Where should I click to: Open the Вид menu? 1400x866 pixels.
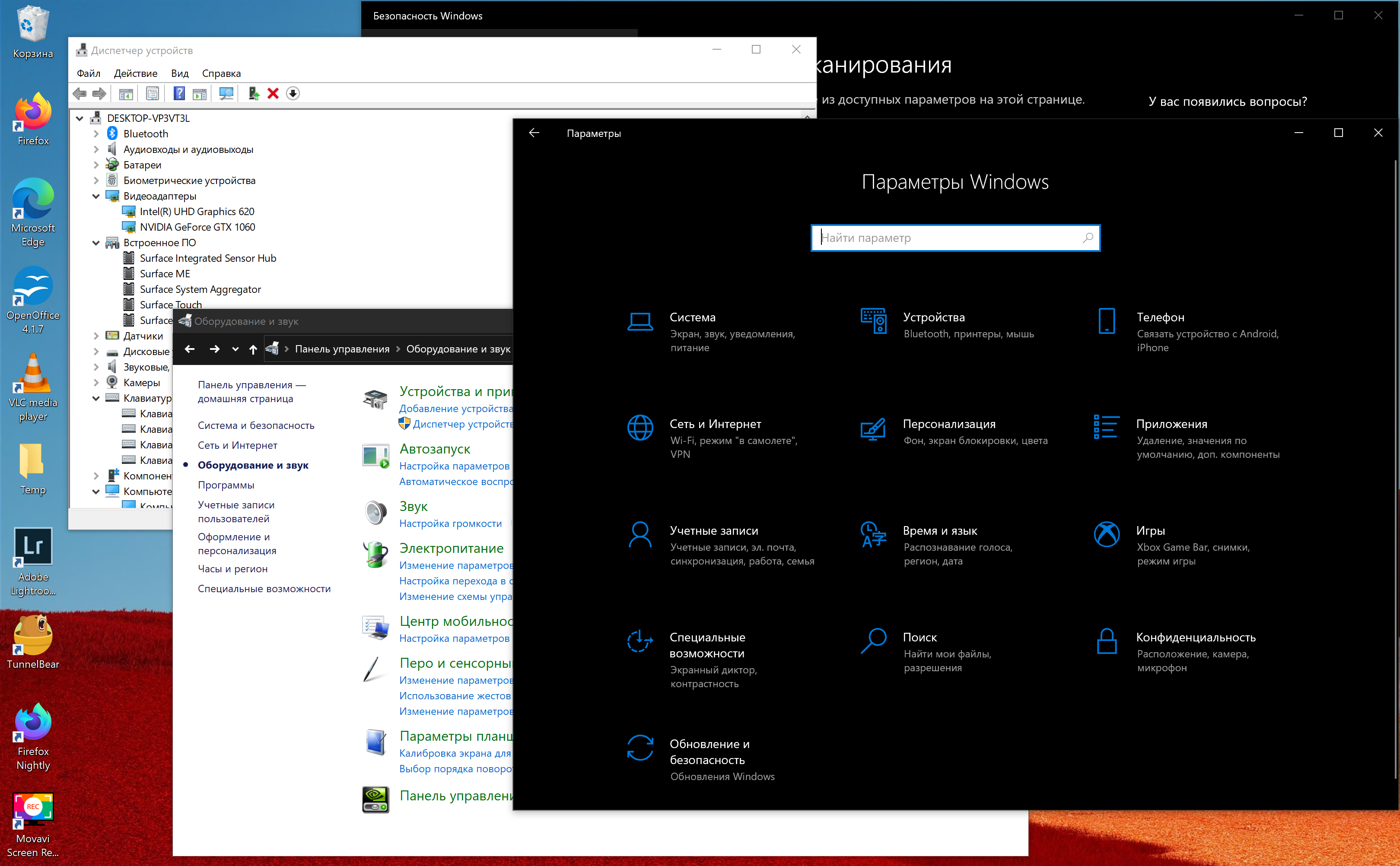(x=180, y=73)
